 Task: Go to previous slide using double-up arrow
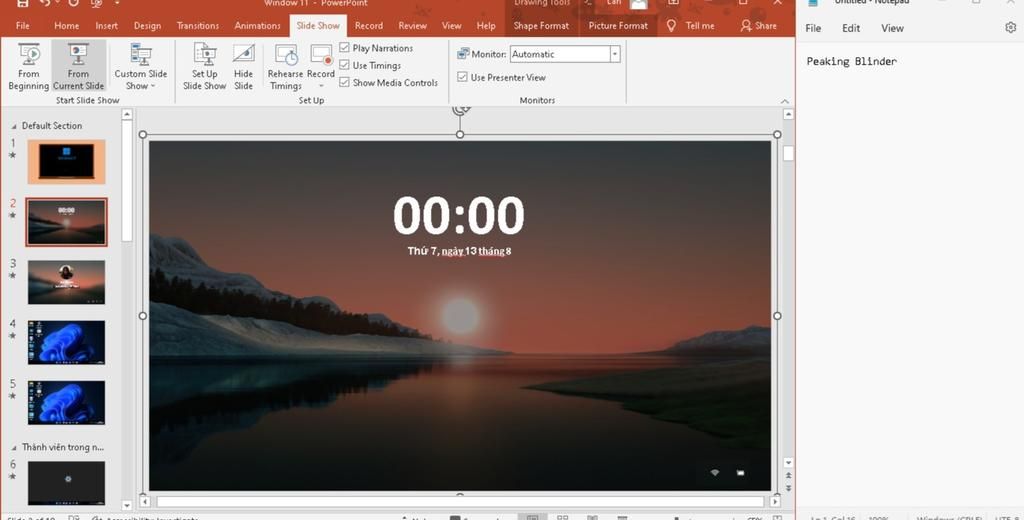tap(788, 476)
